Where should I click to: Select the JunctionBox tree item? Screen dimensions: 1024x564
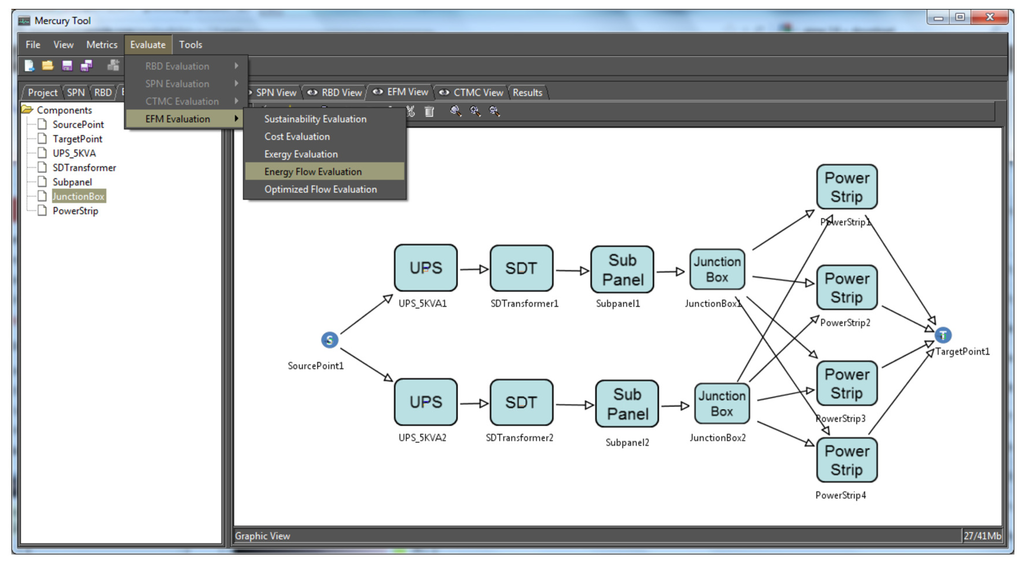(78, 197)
